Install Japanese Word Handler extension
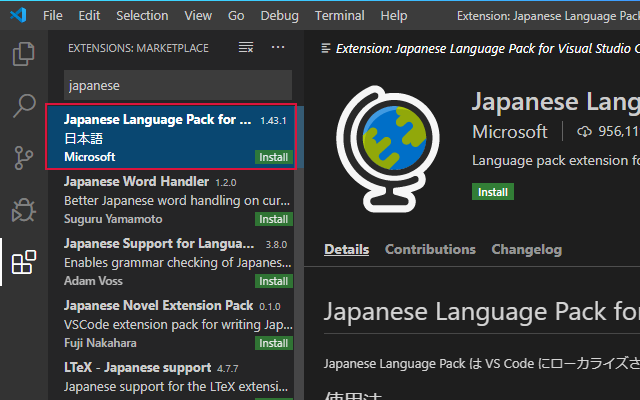 pyautogui.click(x=273, y=219)
